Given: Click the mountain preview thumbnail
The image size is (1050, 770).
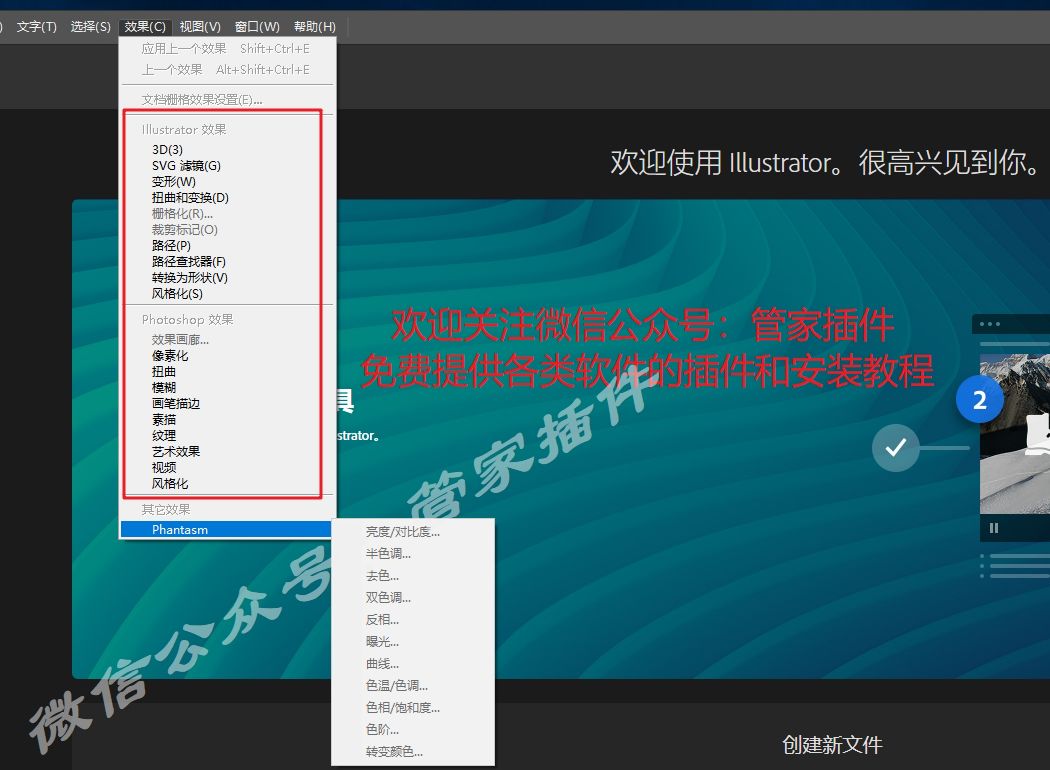Looking at the screenshot, I should click(x=1015, y=433).
